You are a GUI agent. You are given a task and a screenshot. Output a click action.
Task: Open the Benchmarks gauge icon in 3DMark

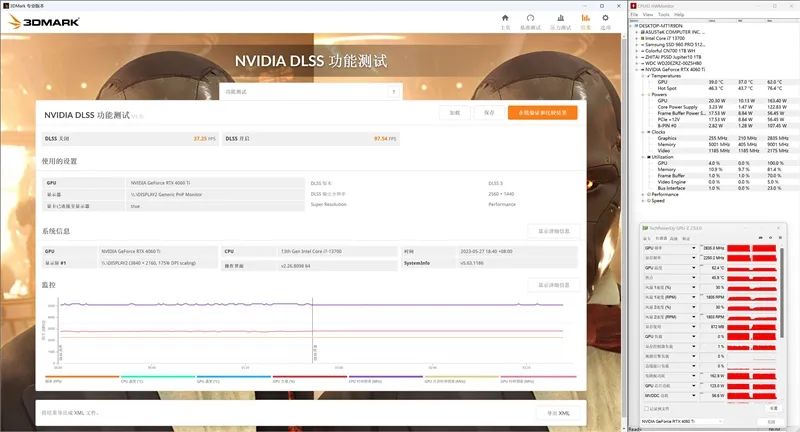pyautogui.click(x=530, y=18)
